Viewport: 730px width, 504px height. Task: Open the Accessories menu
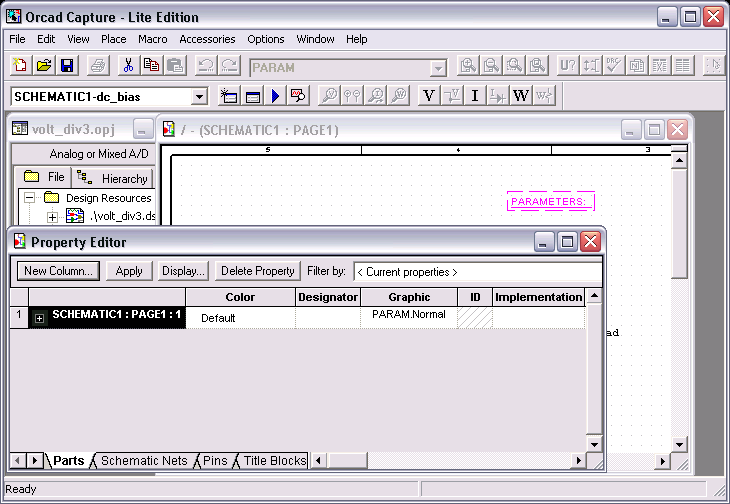pyautogui.click(x=207, y=39)
